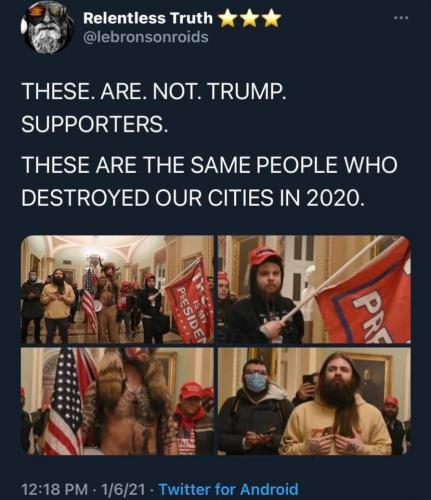Open the Relentless Truth profile avatar
Viewport: 431px width, 500px height.
click(x=46, y=28)
